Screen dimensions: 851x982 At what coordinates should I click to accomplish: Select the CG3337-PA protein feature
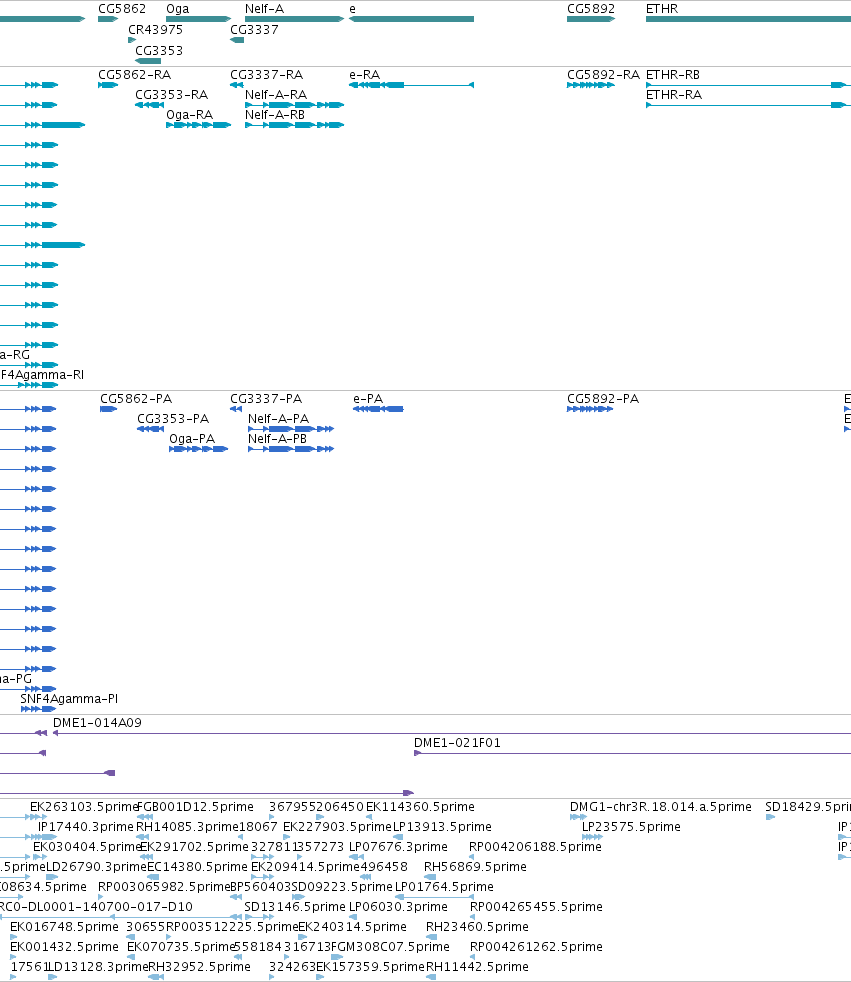point(236,409)
